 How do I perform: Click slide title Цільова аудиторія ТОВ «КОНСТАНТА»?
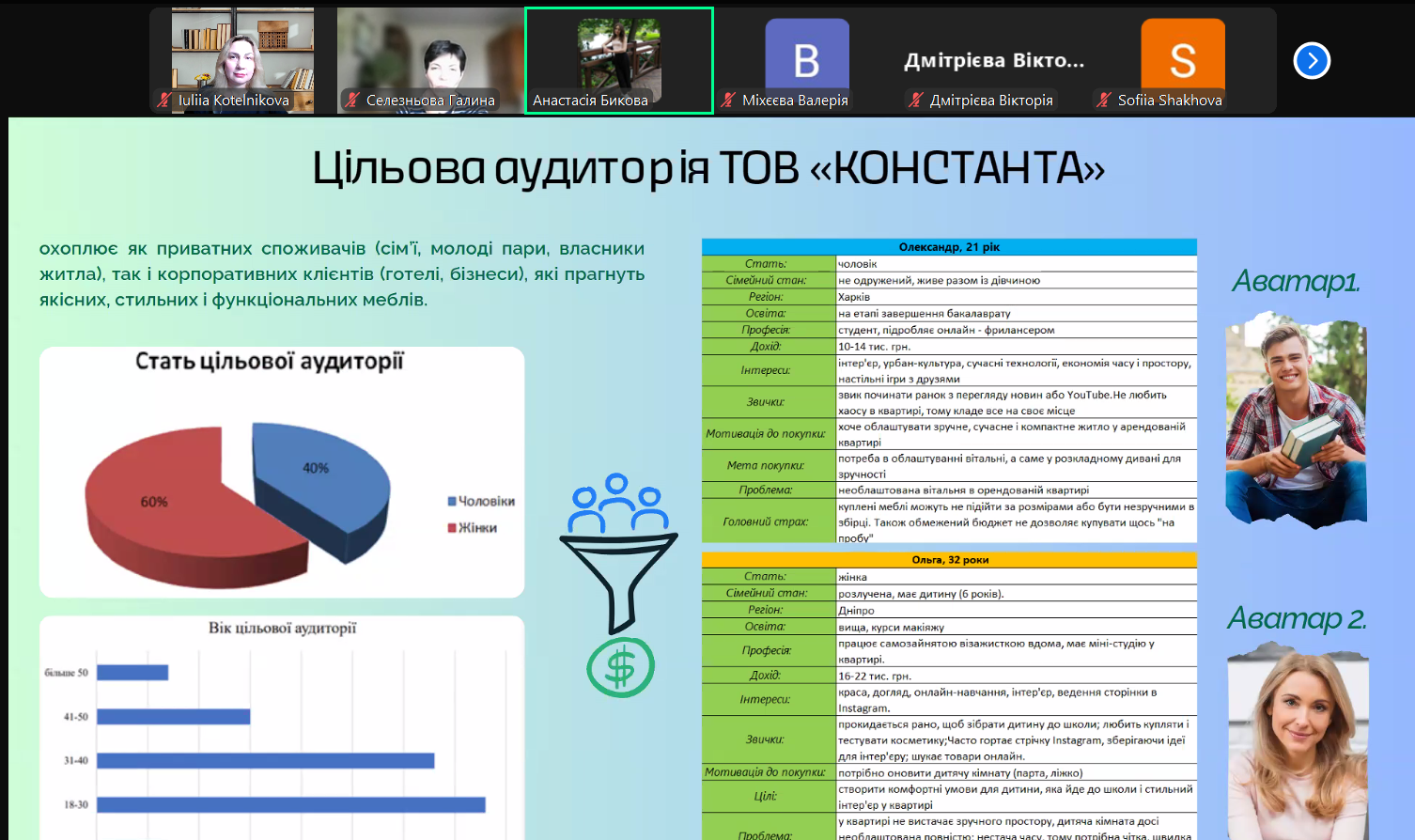pyautogui.click(x=708, y=168)
